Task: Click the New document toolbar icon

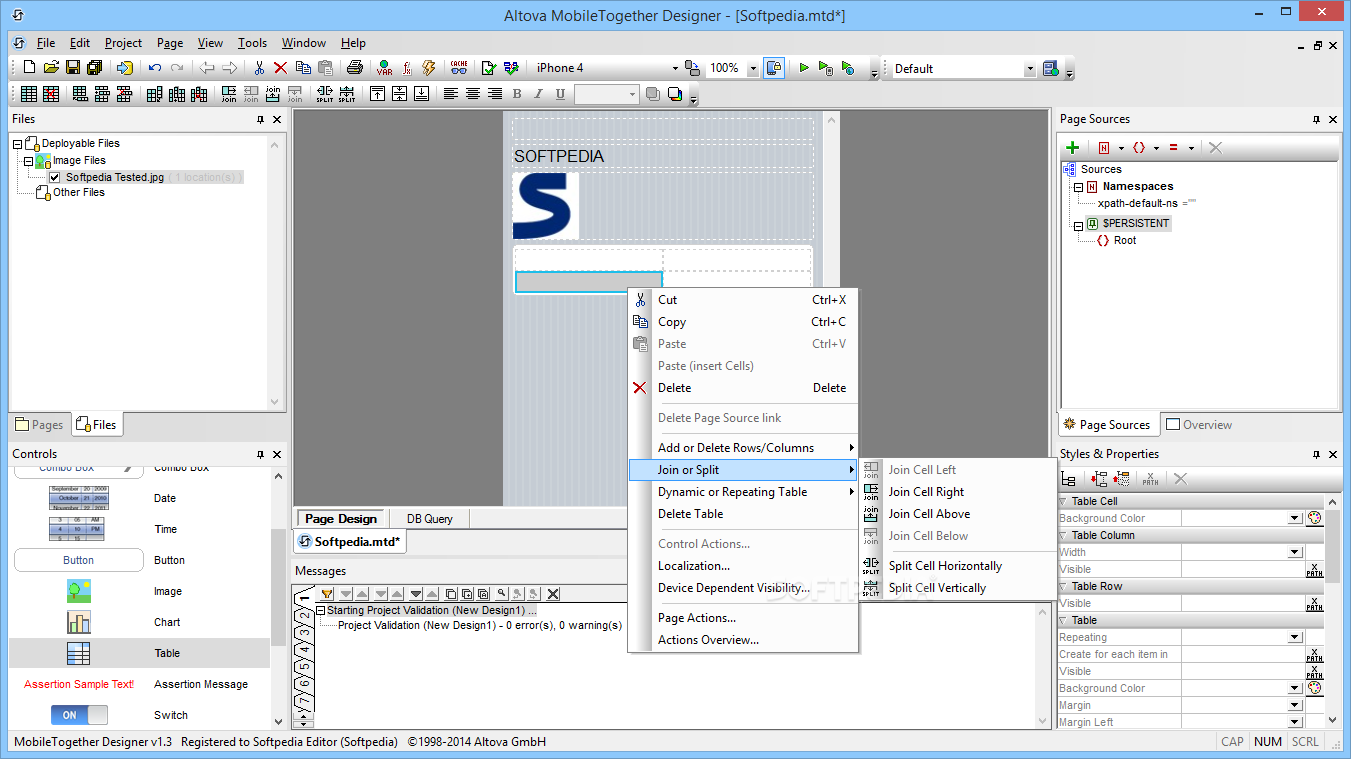Action: coord(29,68)
